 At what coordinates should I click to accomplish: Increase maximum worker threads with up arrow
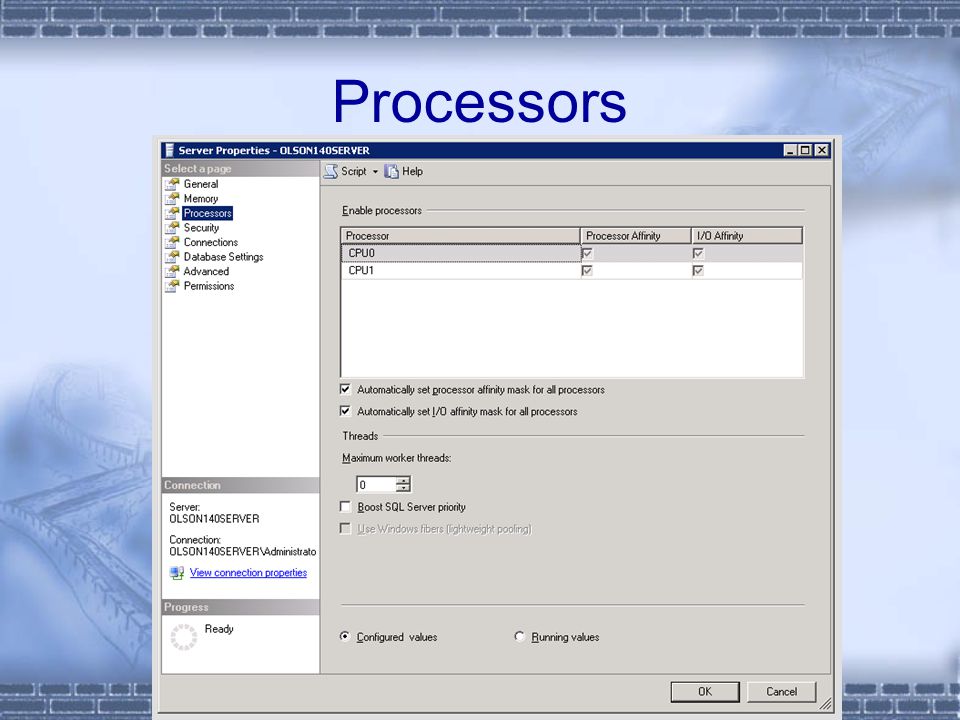pyautogui.click(x=403, y=481)
